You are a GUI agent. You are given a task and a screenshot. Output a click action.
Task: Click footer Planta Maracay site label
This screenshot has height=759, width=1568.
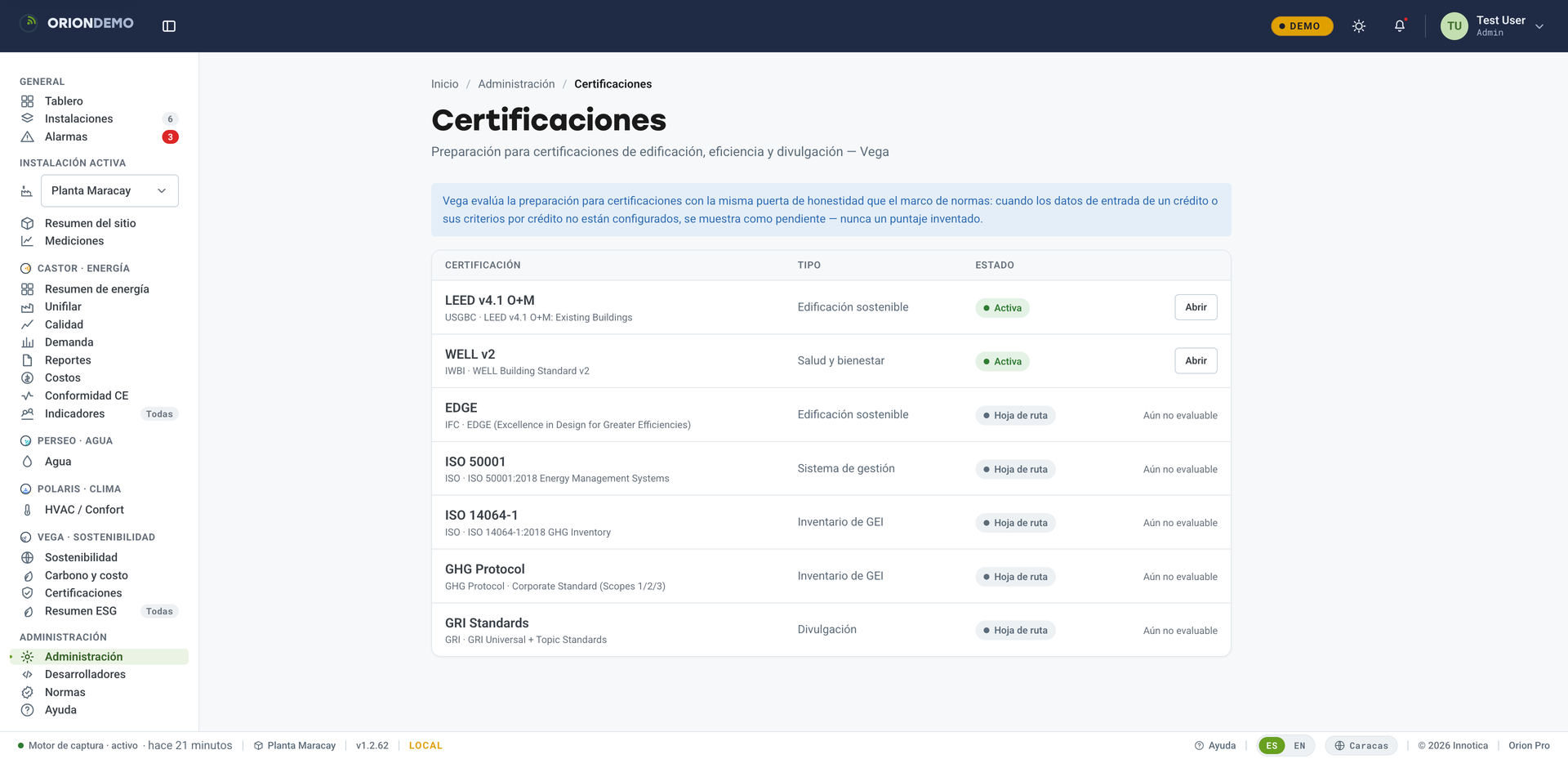tap(295, 746)
